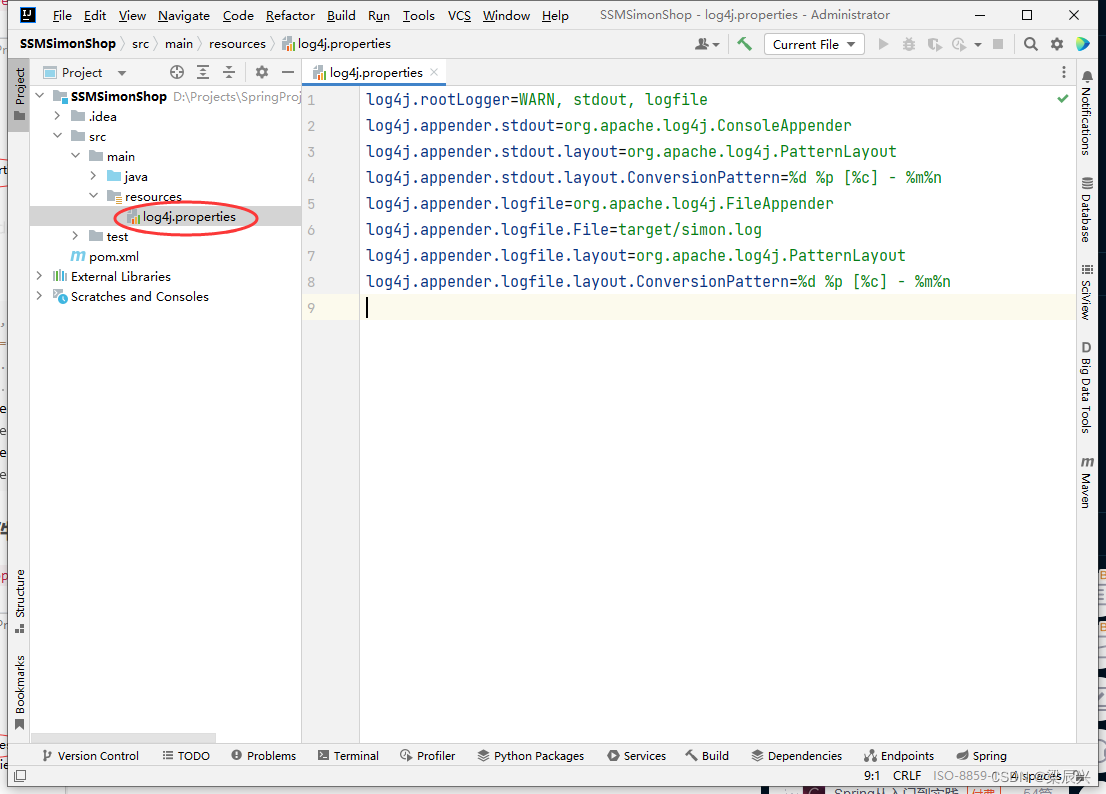This screenshot has width=1106, height=794.
Task: Expand the .idea folder
Action: (58, 116)
